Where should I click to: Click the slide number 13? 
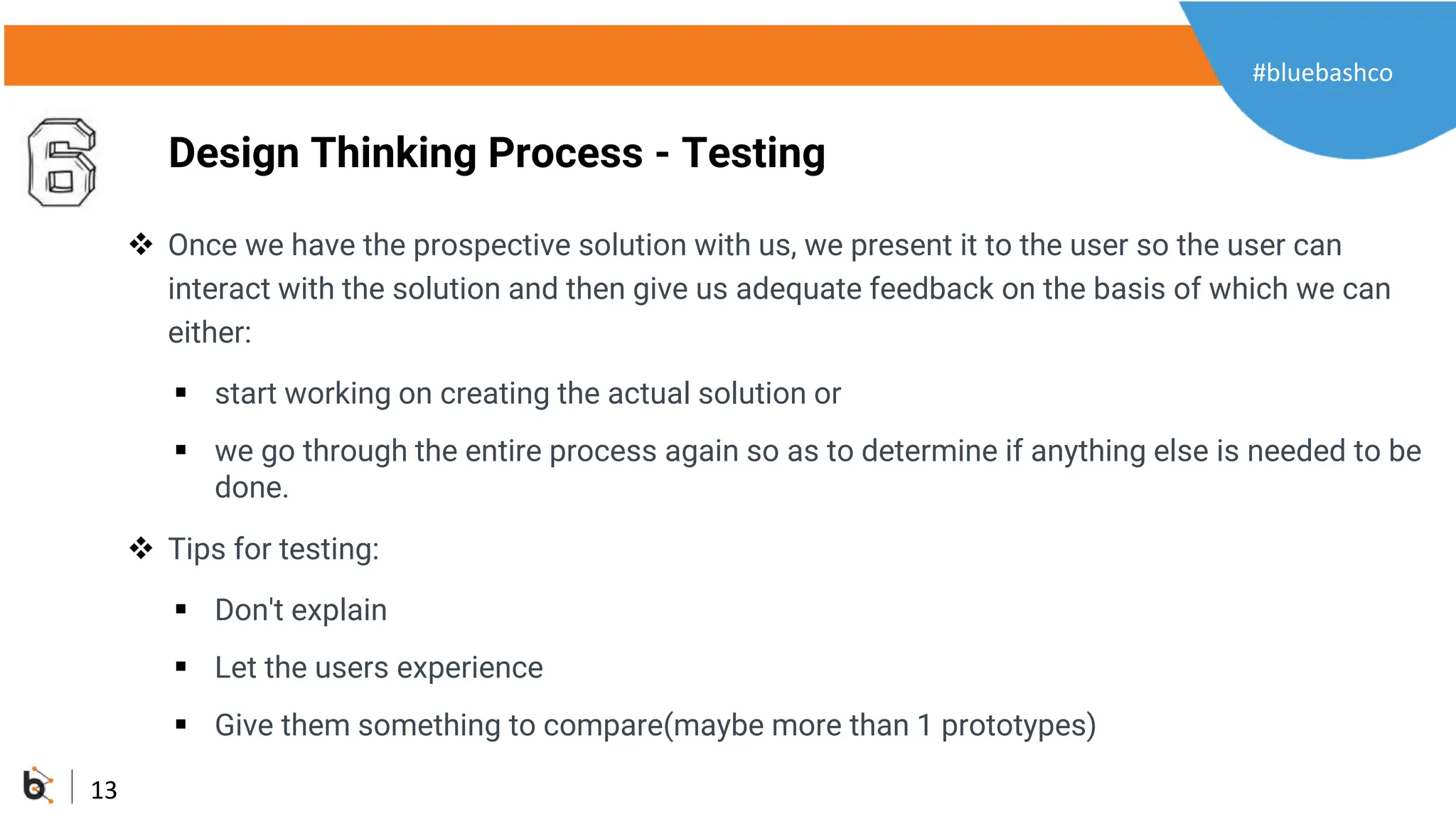click(104, 790)
